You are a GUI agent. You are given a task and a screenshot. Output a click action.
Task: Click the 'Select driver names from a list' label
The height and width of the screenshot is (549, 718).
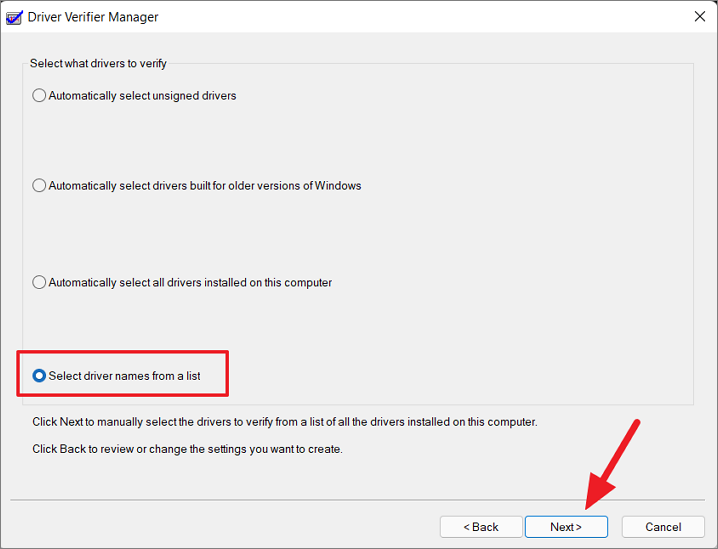pyautogui.click(x=125, y=376)
